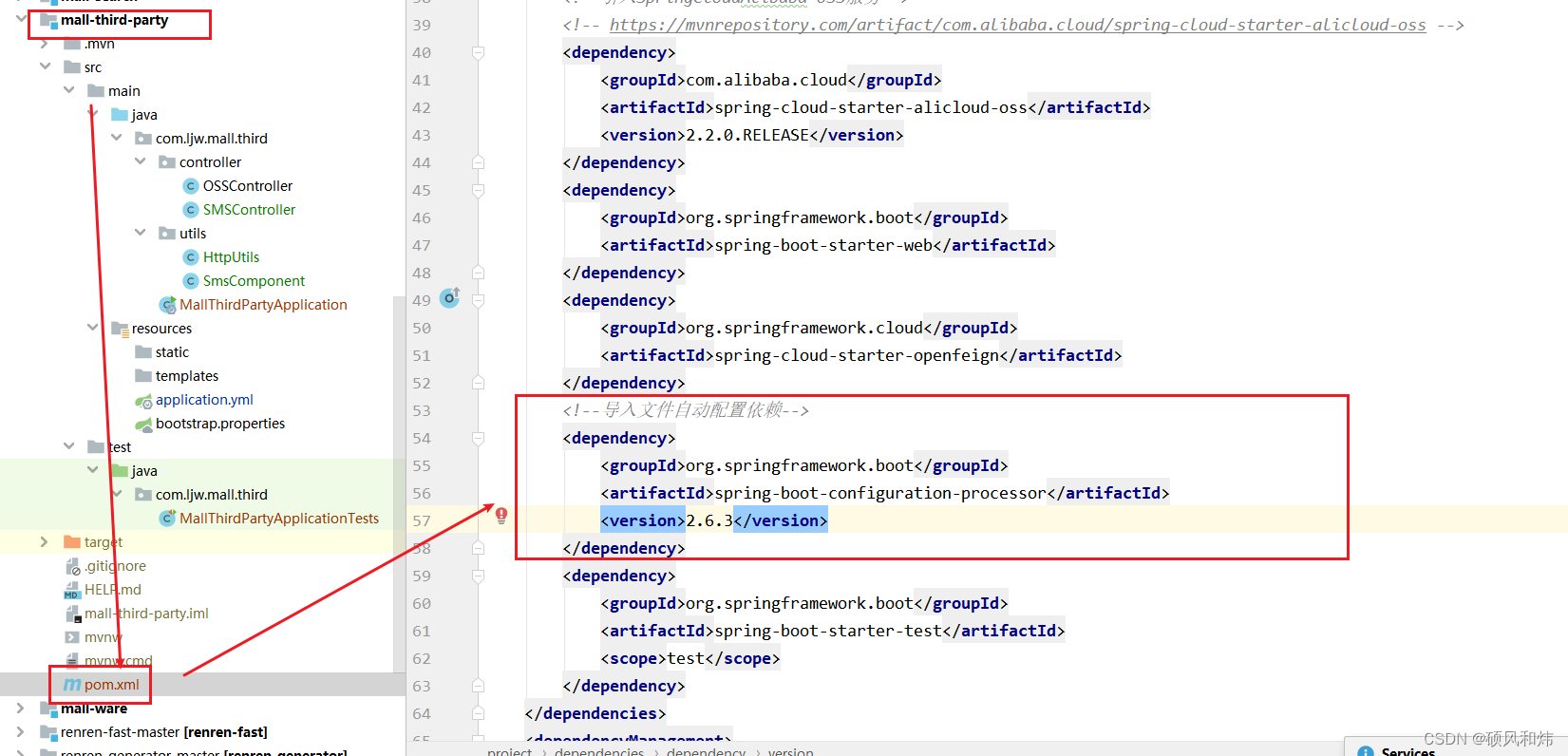Fold dependency block at line 54

tap(479, 438)
